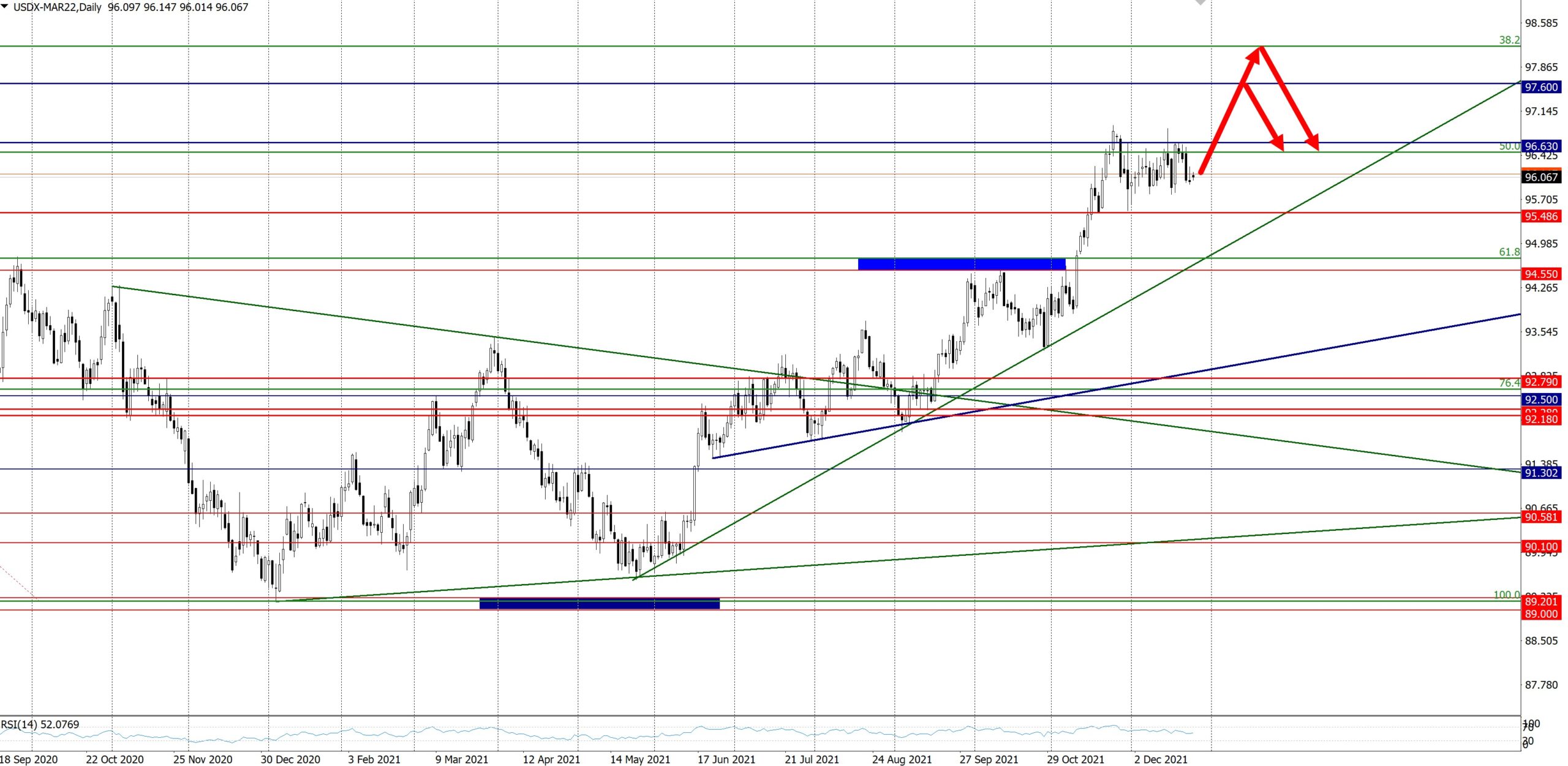
Task: Click the red 90.100 level label
Action: [x=1540, y=546]
